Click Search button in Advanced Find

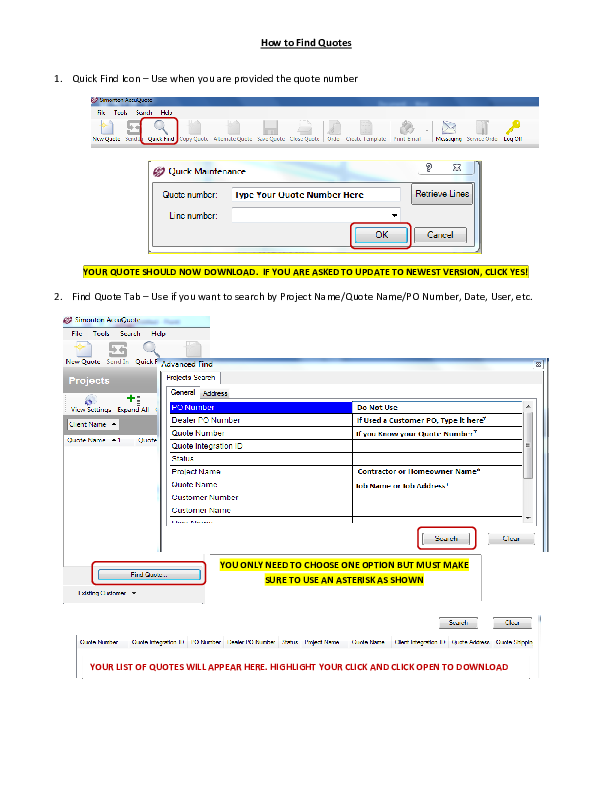click(446, 538)
